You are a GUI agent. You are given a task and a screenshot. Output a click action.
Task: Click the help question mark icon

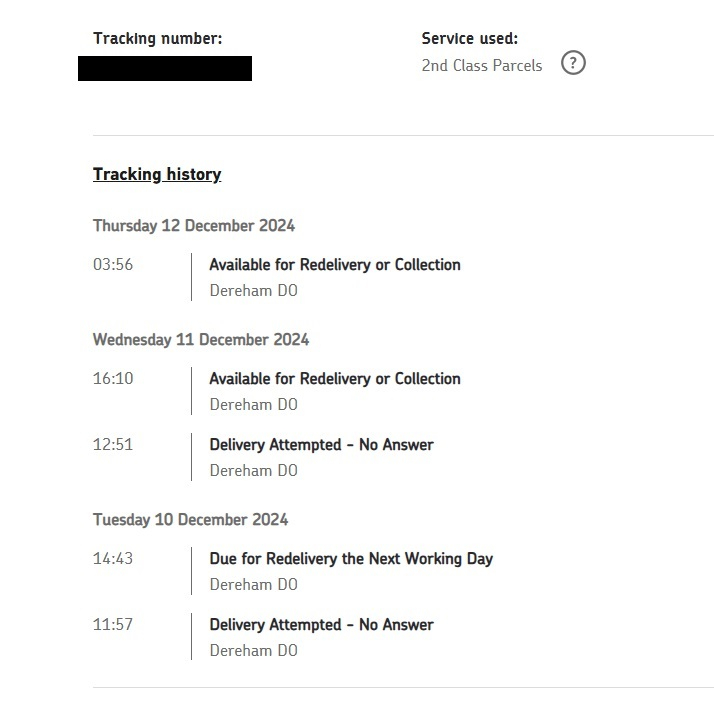coord(573,63)
